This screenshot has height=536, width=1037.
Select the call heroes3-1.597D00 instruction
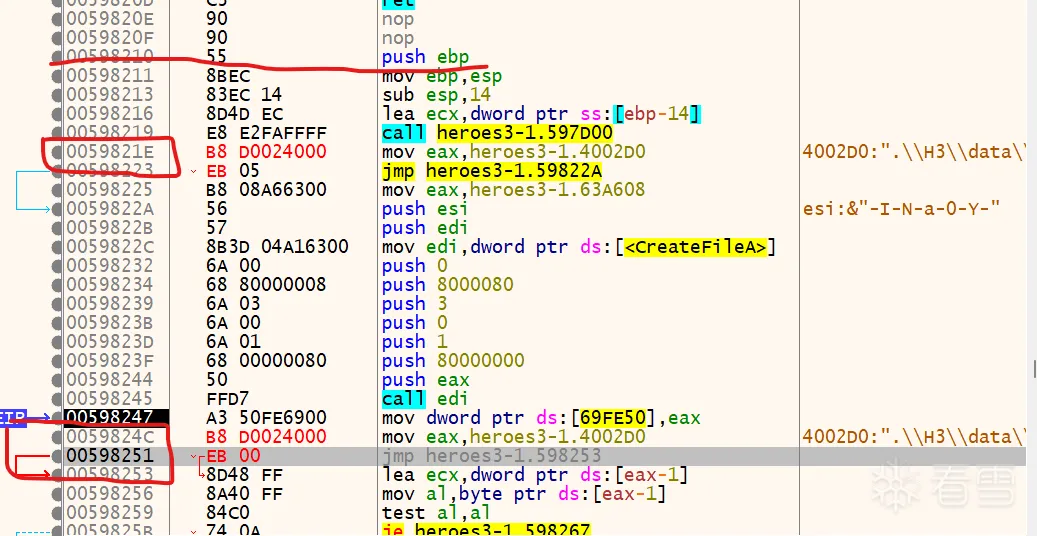coord(497,133)
